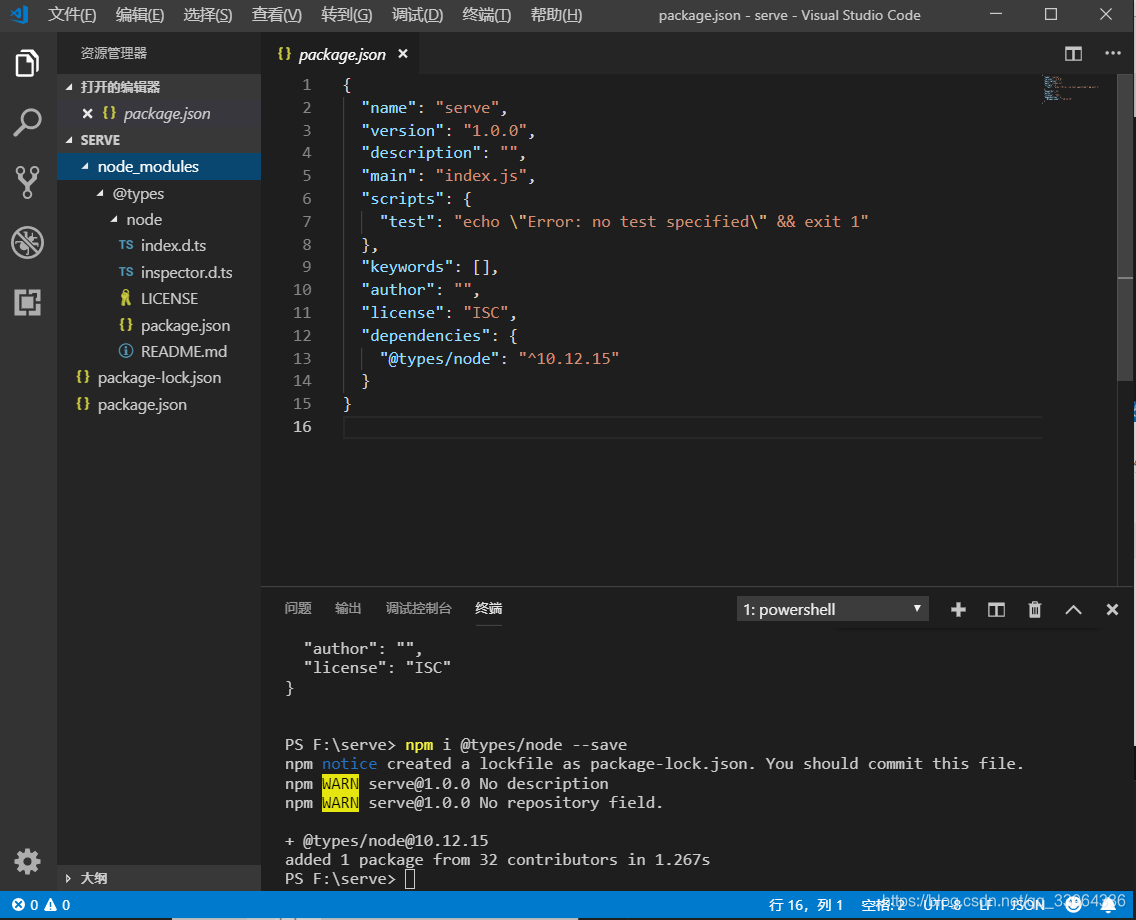The width and height of the screenshot is (1136, 920).
Task: Split the editor to the right
Action: point(1073,54)
